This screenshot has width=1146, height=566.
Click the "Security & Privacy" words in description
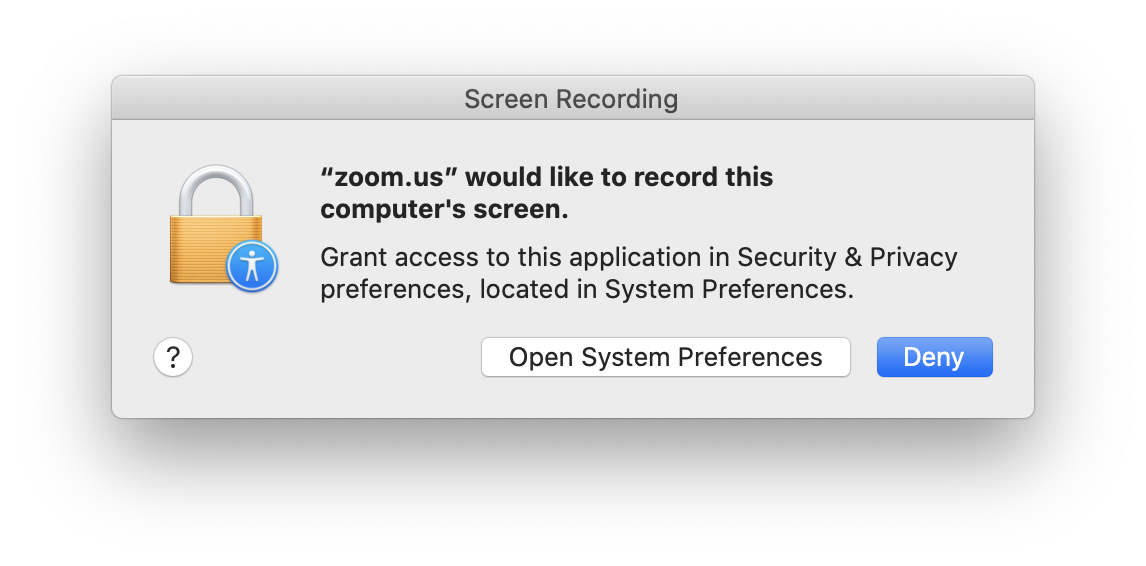(847, 257)
